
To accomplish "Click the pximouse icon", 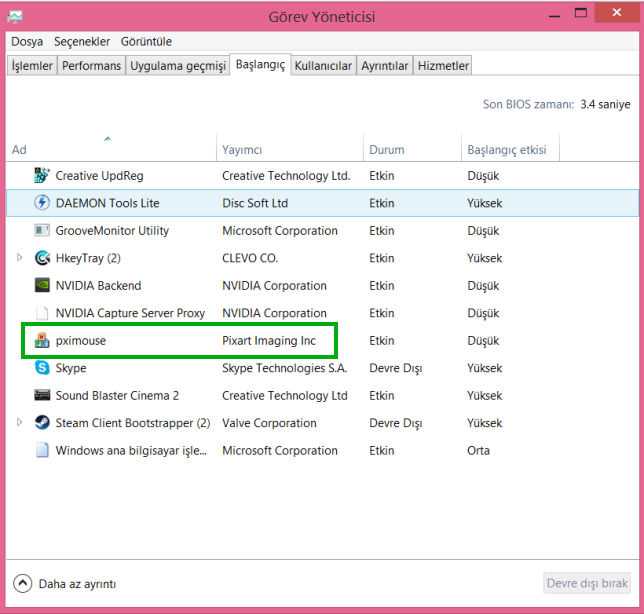I will [x=42, y=340].
